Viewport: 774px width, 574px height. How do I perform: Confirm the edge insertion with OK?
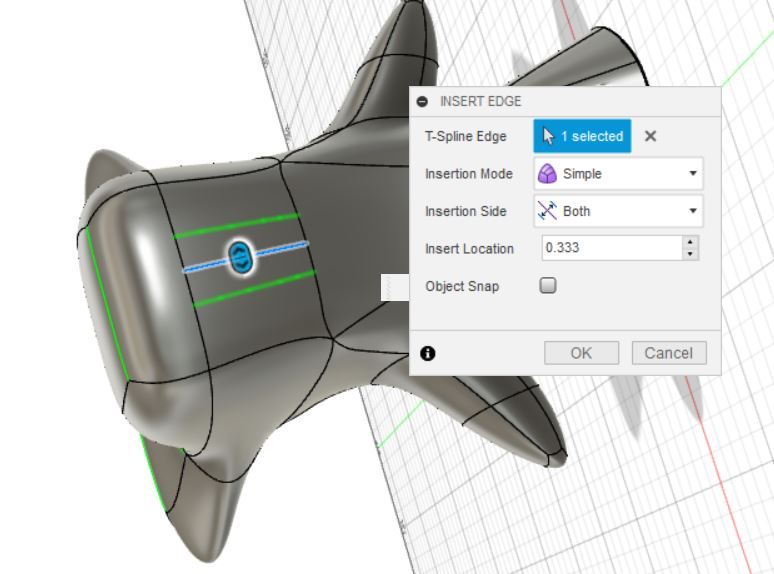point(581,353)
